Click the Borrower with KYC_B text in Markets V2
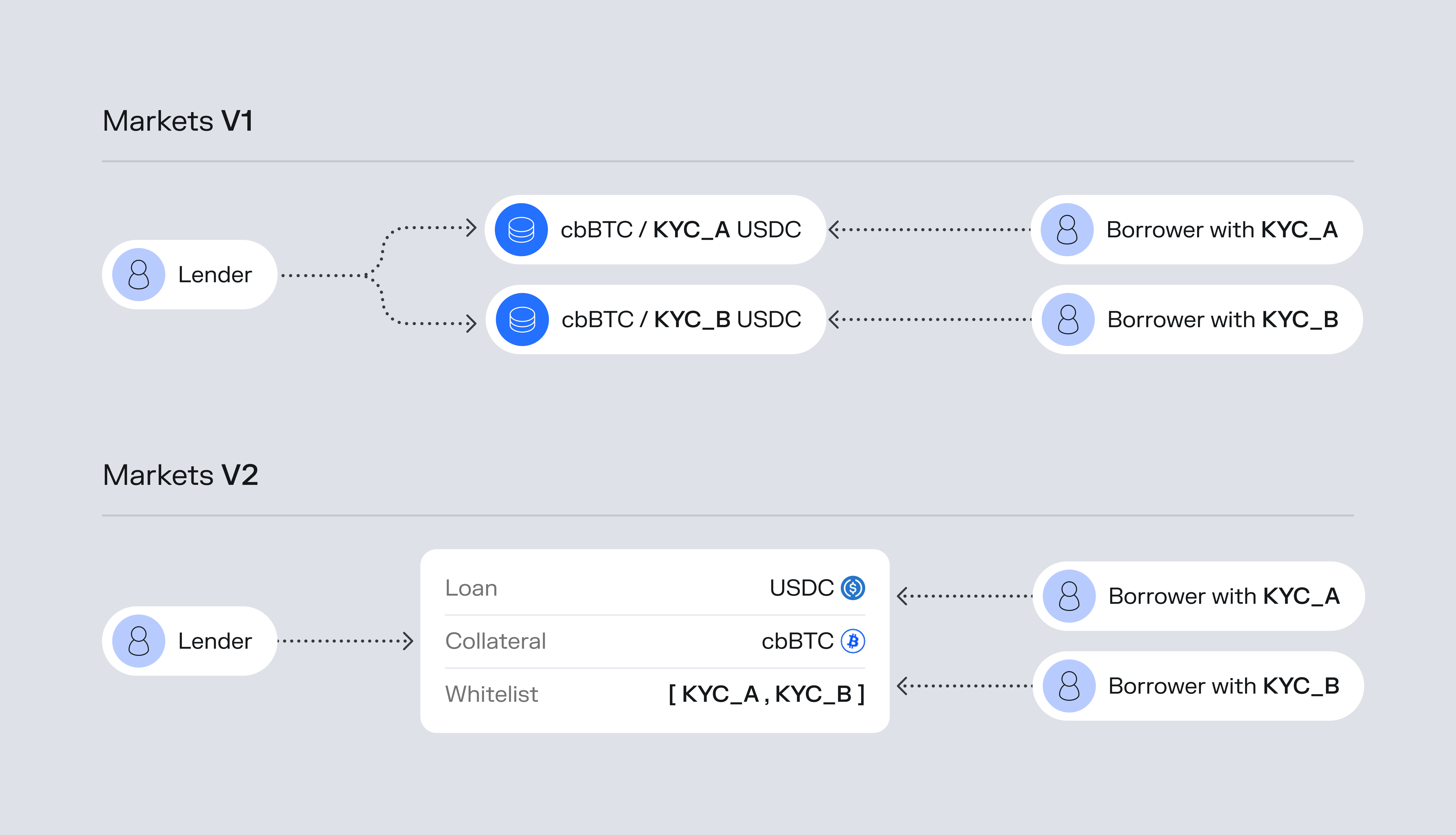Viewport: 1456px width, 835px height. point(1223,686)
